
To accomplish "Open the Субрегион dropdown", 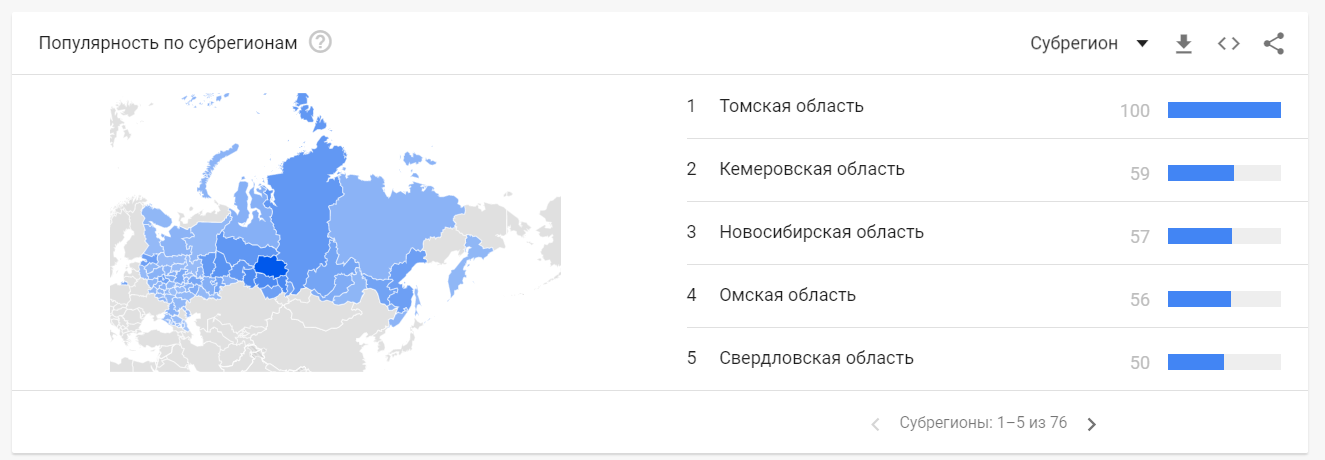I will point(1074,44).
